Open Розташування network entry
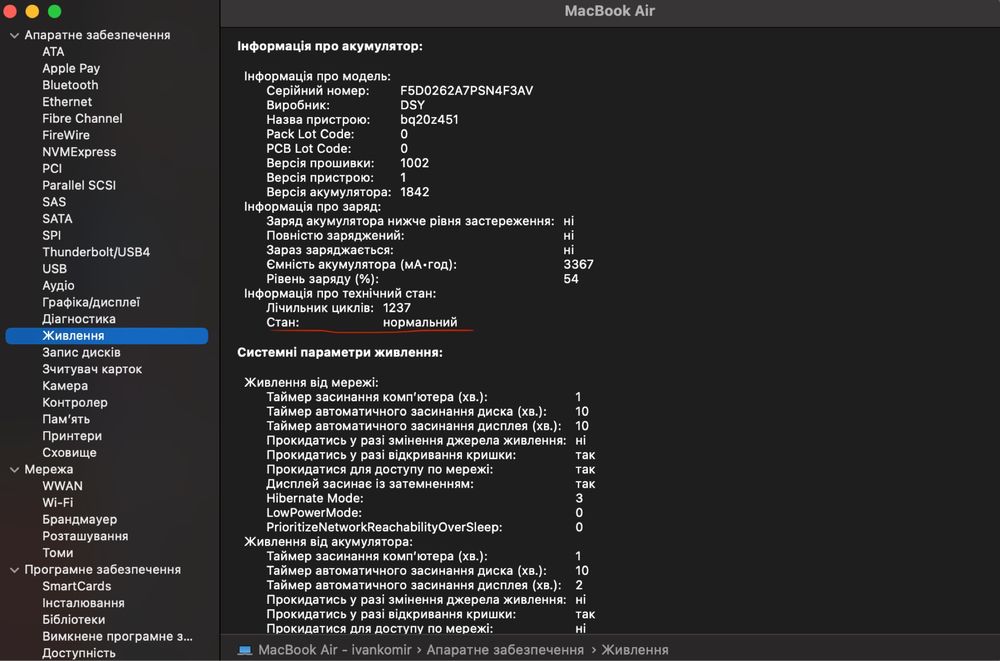 click(85, 536)
